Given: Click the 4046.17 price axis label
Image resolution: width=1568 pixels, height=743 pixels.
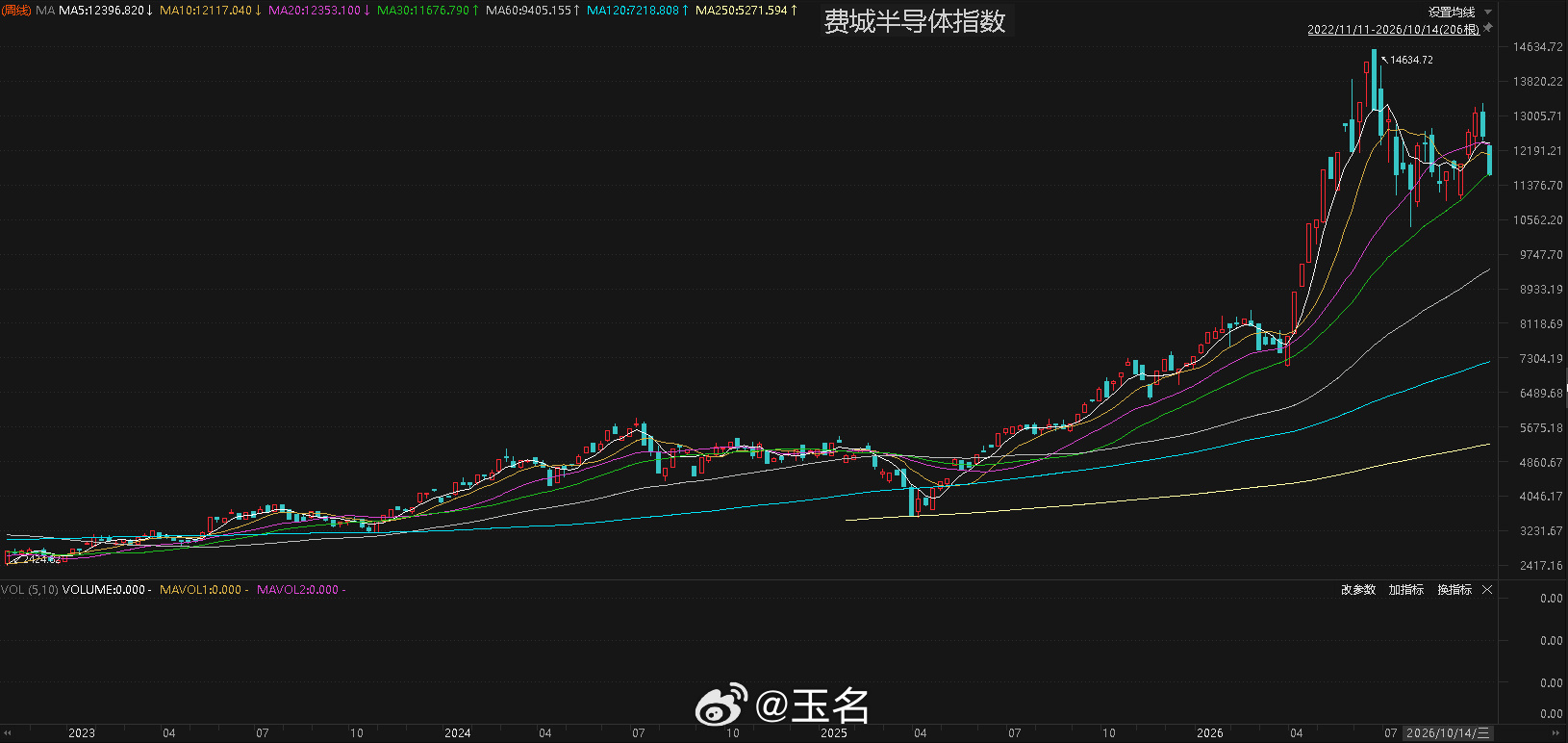Looking at the screenshot, I should point(1541,497).
